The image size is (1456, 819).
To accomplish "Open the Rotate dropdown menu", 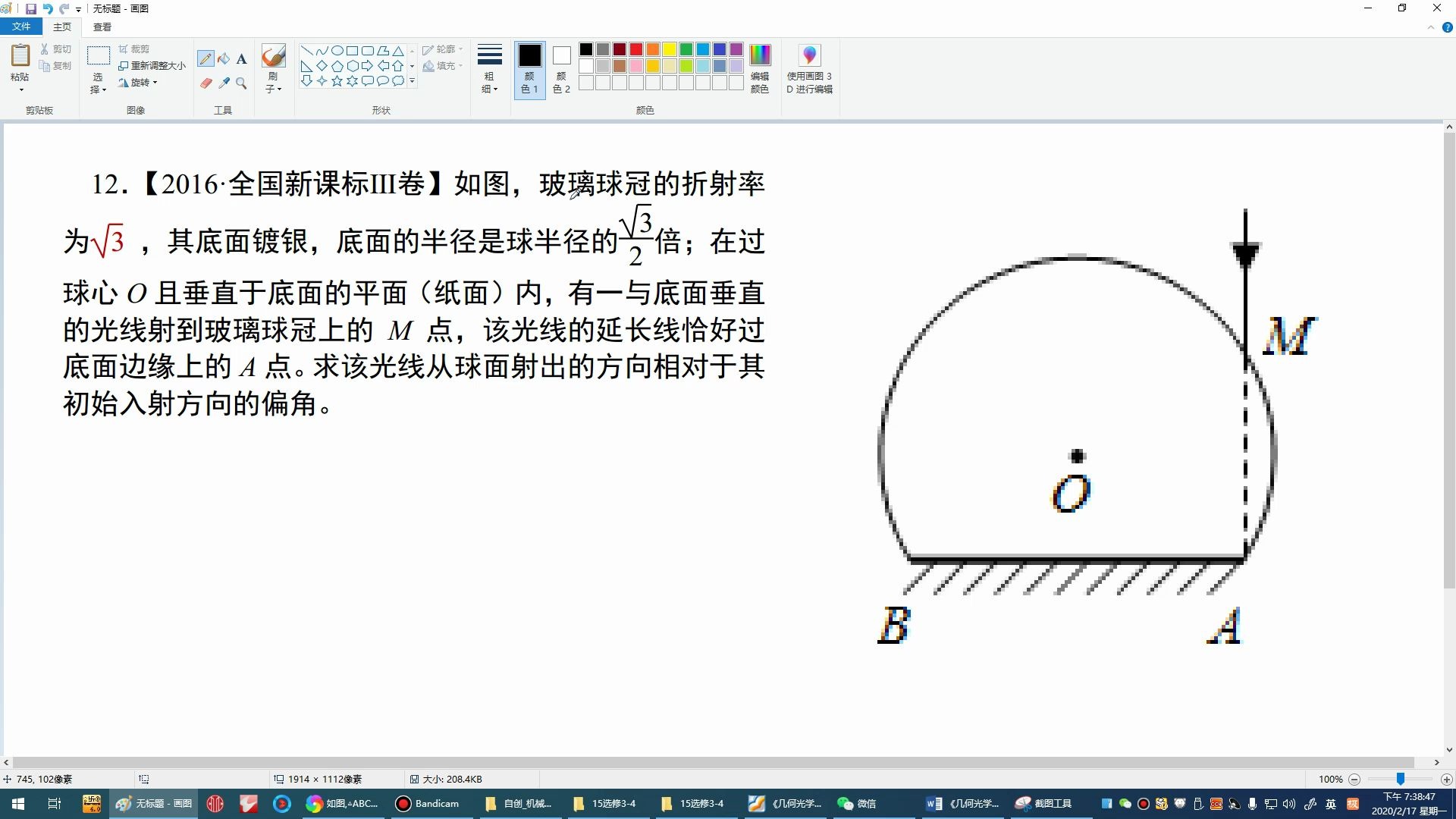I will 139,83.
